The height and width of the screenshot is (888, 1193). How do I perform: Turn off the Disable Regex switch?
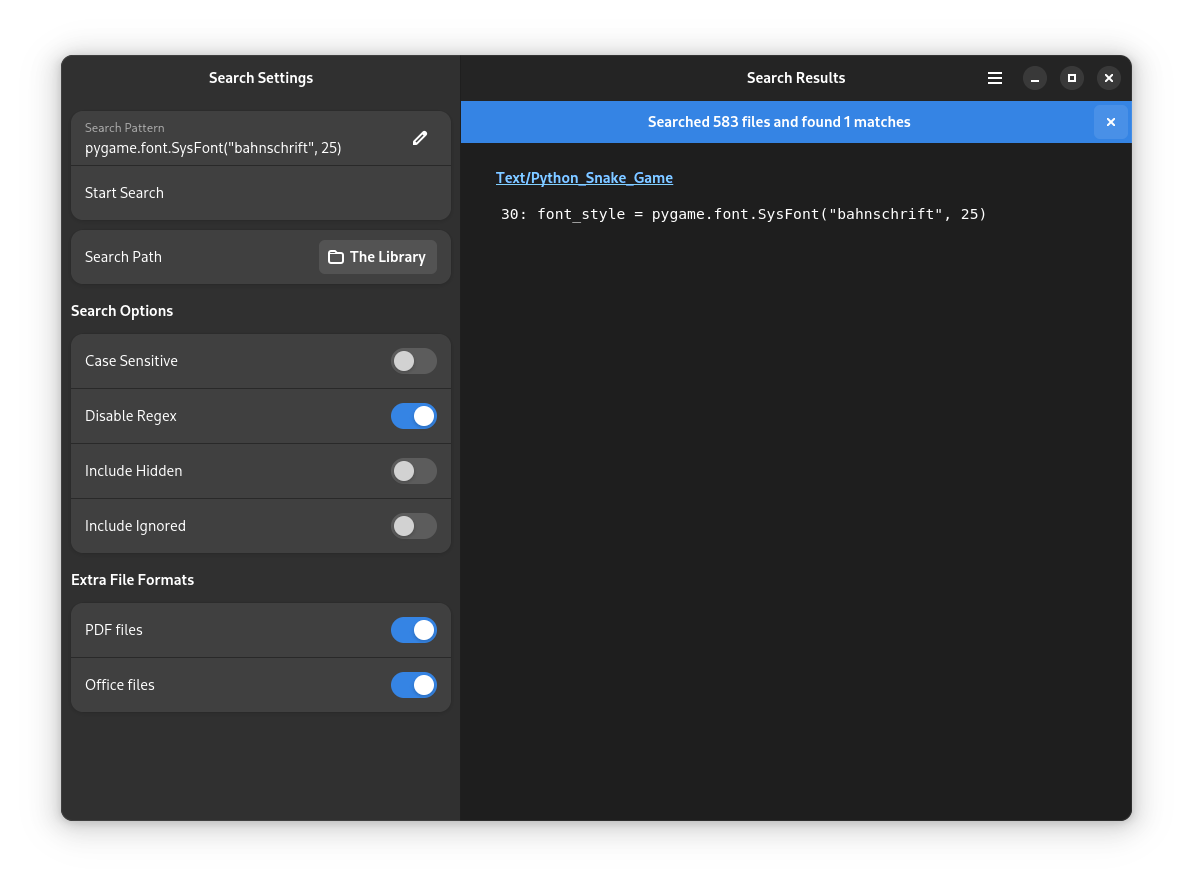tap(414, 416)
